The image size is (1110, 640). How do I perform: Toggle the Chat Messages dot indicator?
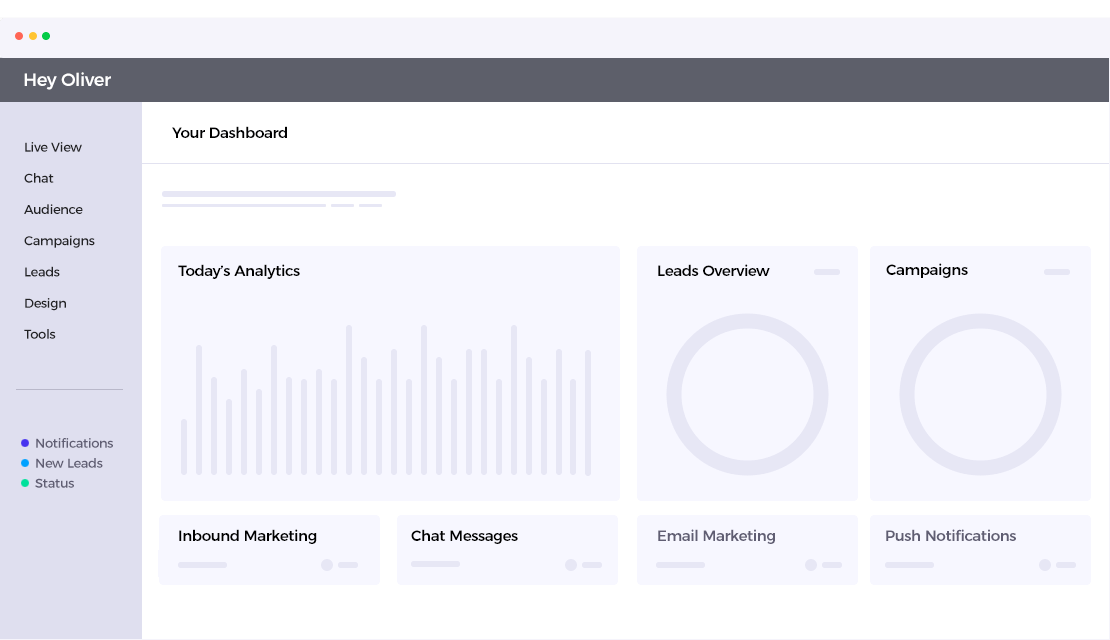[571, 565]
